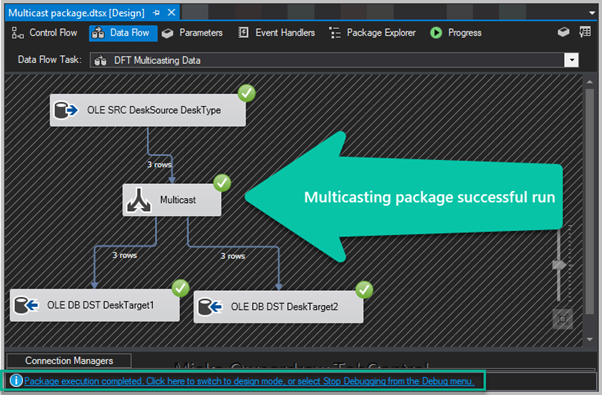
Task: Click the DFT Multicasting Data task icon
Action: click(100, 61)
